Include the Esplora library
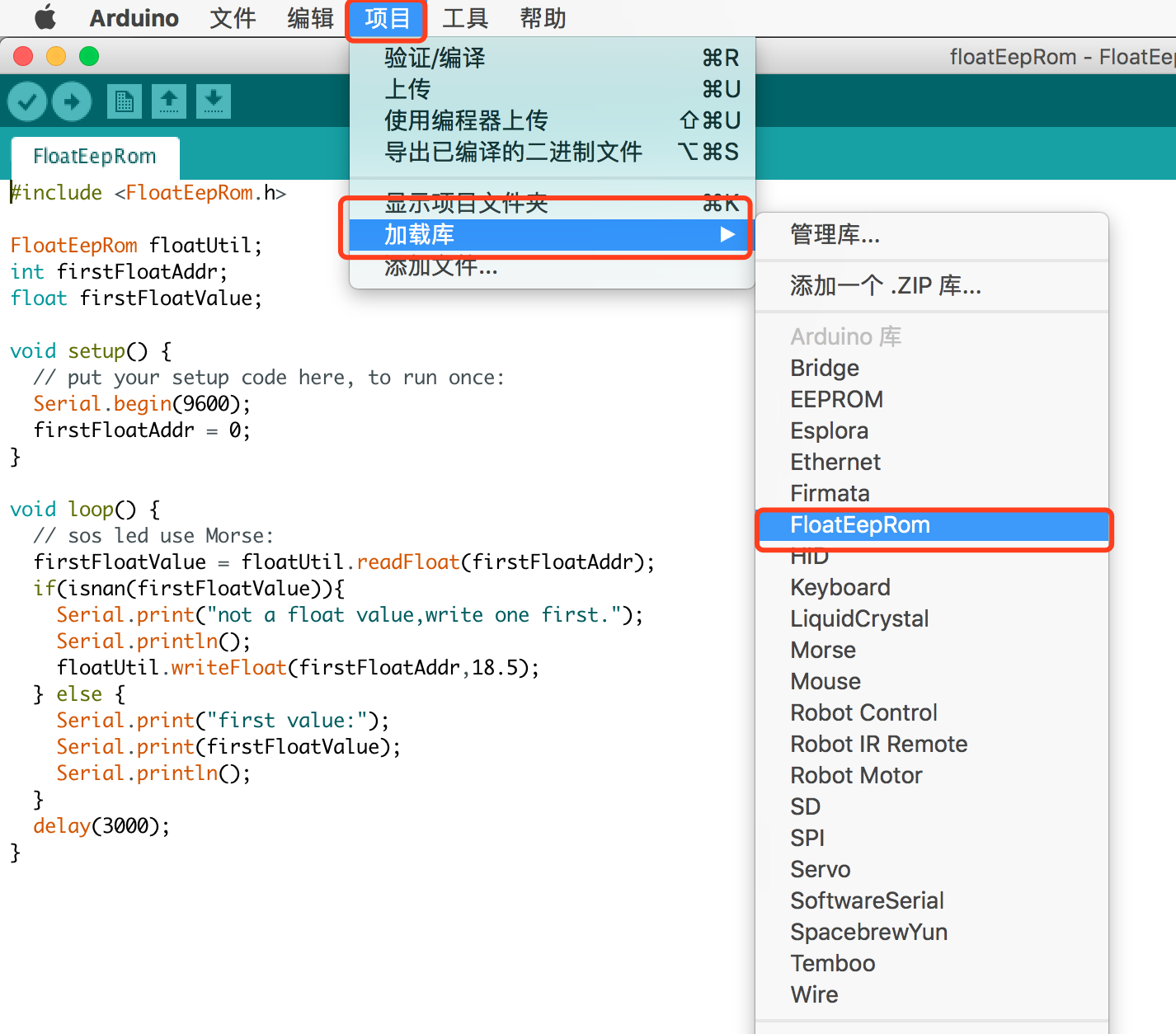The width and height of the screenshot is (1176, 1034). [x=932, y=430]
